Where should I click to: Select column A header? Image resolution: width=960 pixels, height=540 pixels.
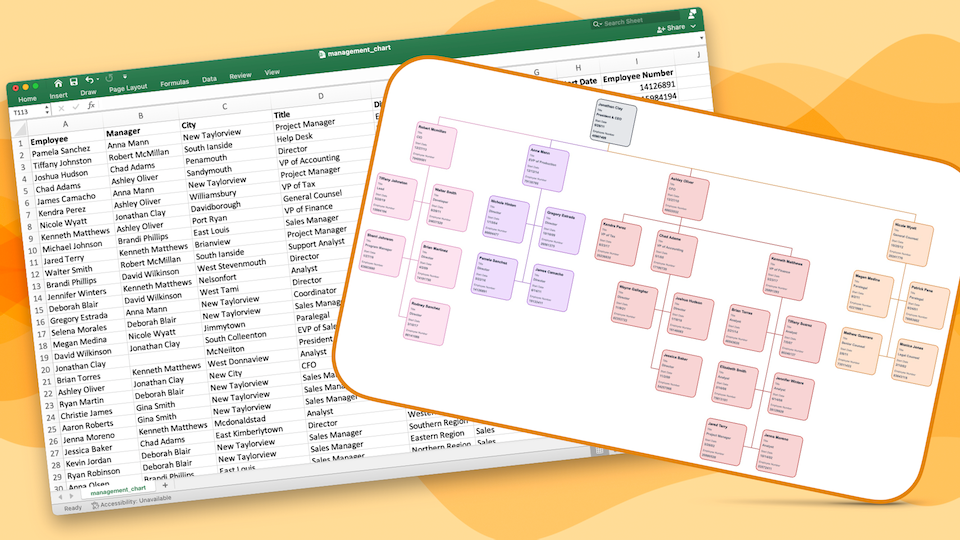pyautogui.click(x=65, y=124)
